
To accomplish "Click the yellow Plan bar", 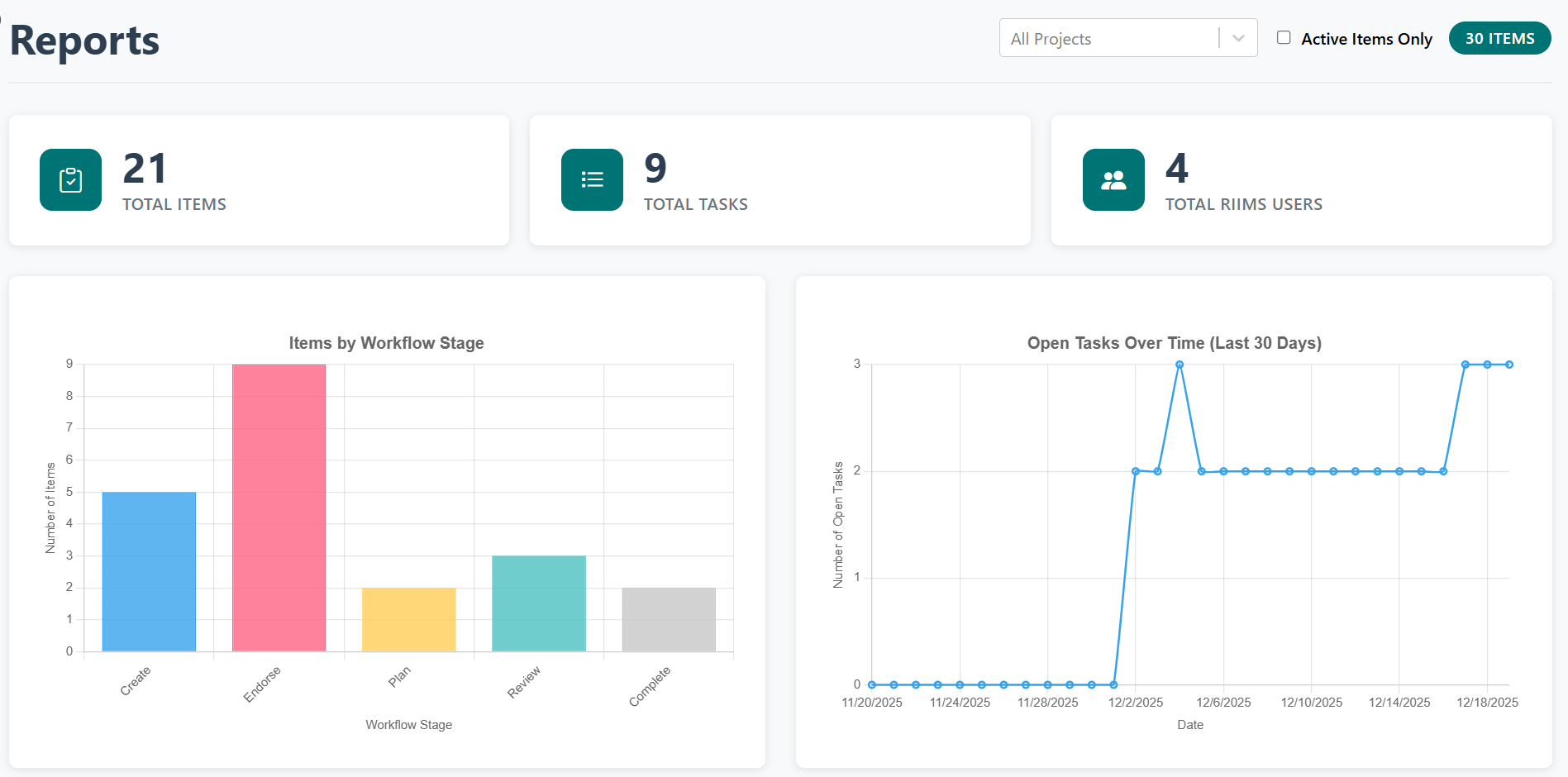I will click(409, 619).
